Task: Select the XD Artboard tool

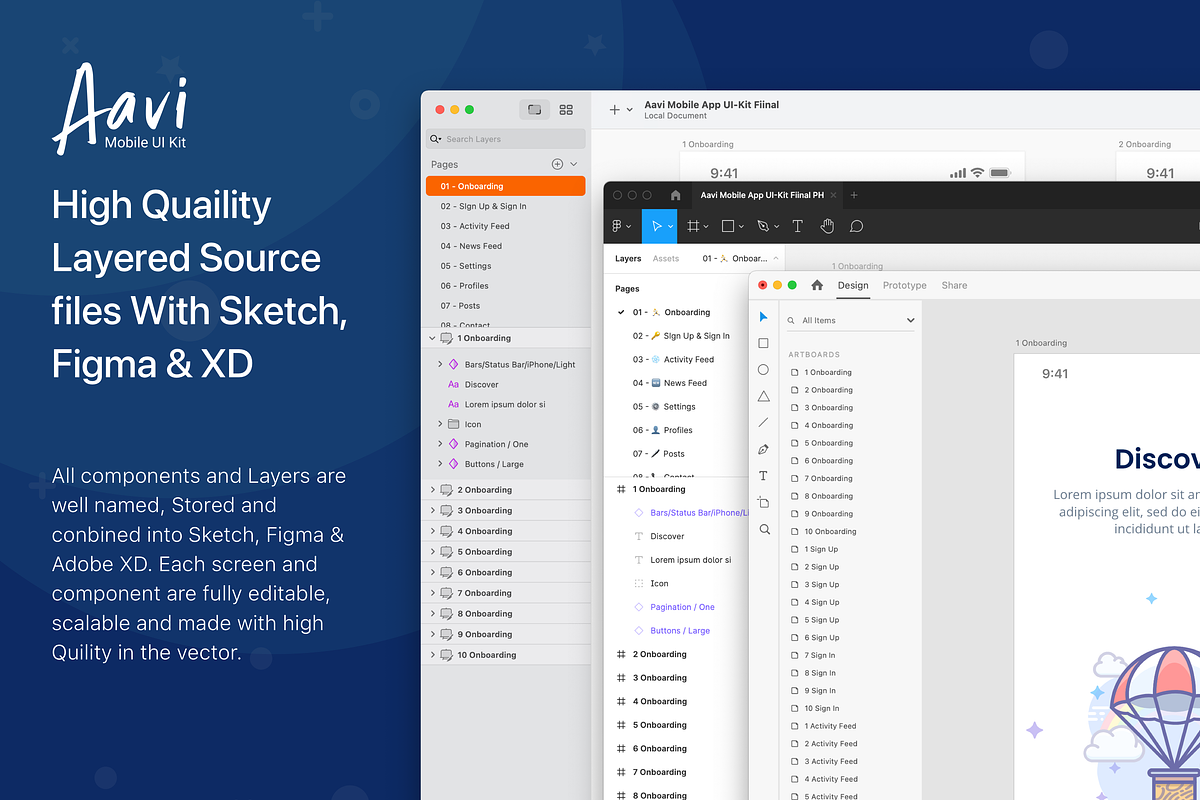Action: pyautogui.click(x=764, y=502)
